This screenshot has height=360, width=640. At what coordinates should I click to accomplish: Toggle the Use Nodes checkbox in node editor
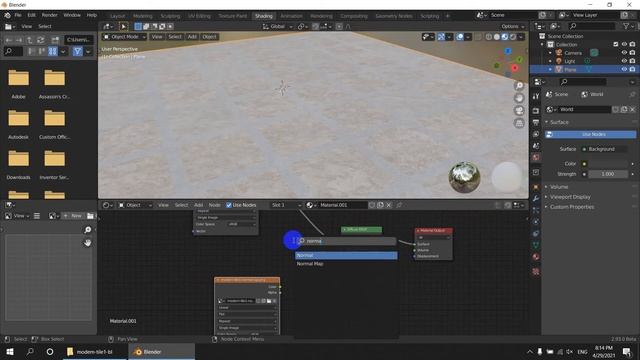pyautogui.click(x=229, y=205)
